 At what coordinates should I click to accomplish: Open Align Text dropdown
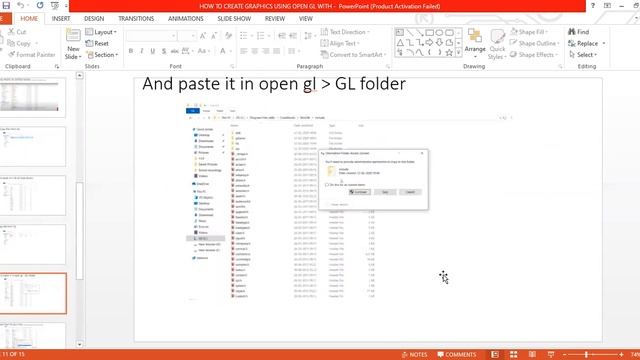[340, 43]
